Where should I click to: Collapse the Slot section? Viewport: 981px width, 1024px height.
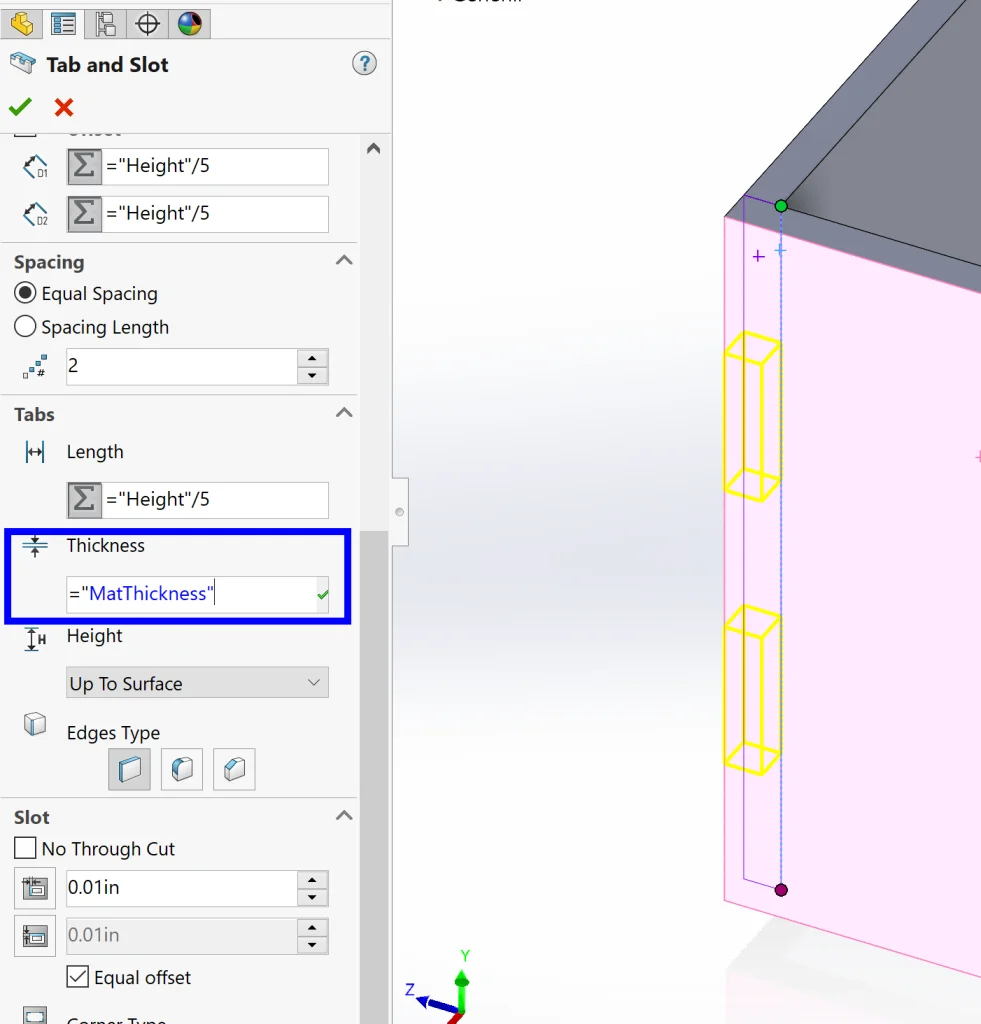(x=344, y=816)
